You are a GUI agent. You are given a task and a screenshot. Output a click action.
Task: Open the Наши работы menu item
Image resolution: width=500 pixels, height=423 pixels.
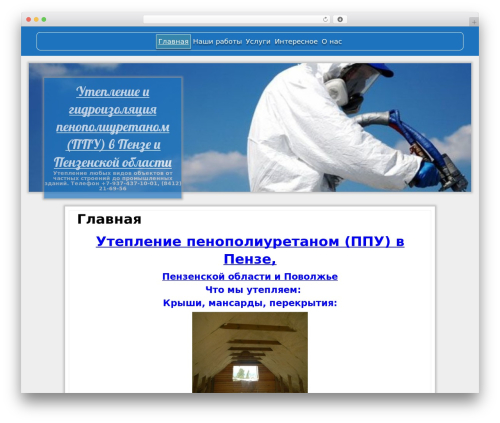click(217, 42)
